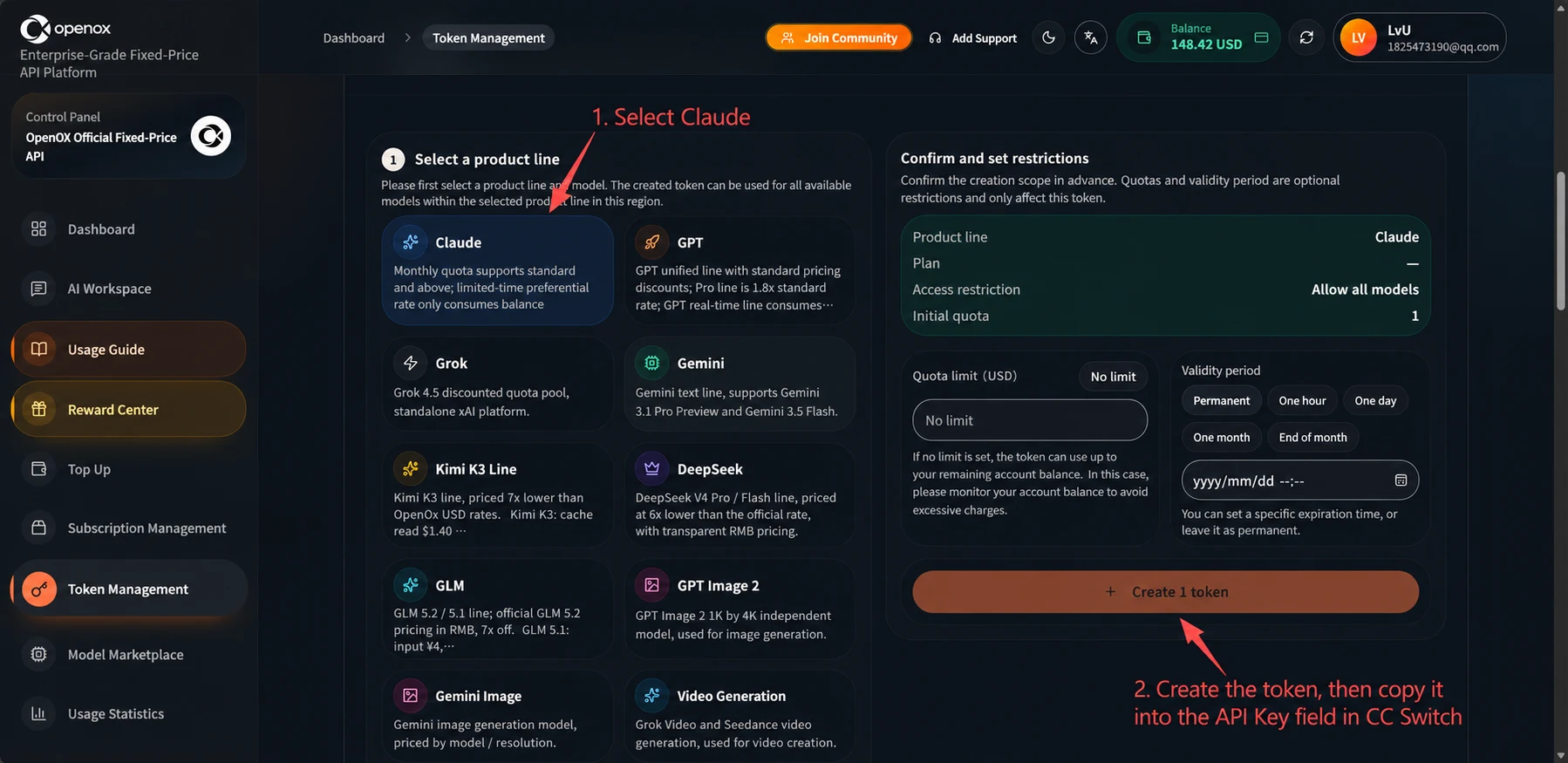Open the Reward Center sidebar item
Viewport: 1568px width, 763px height.
(128, 409)
